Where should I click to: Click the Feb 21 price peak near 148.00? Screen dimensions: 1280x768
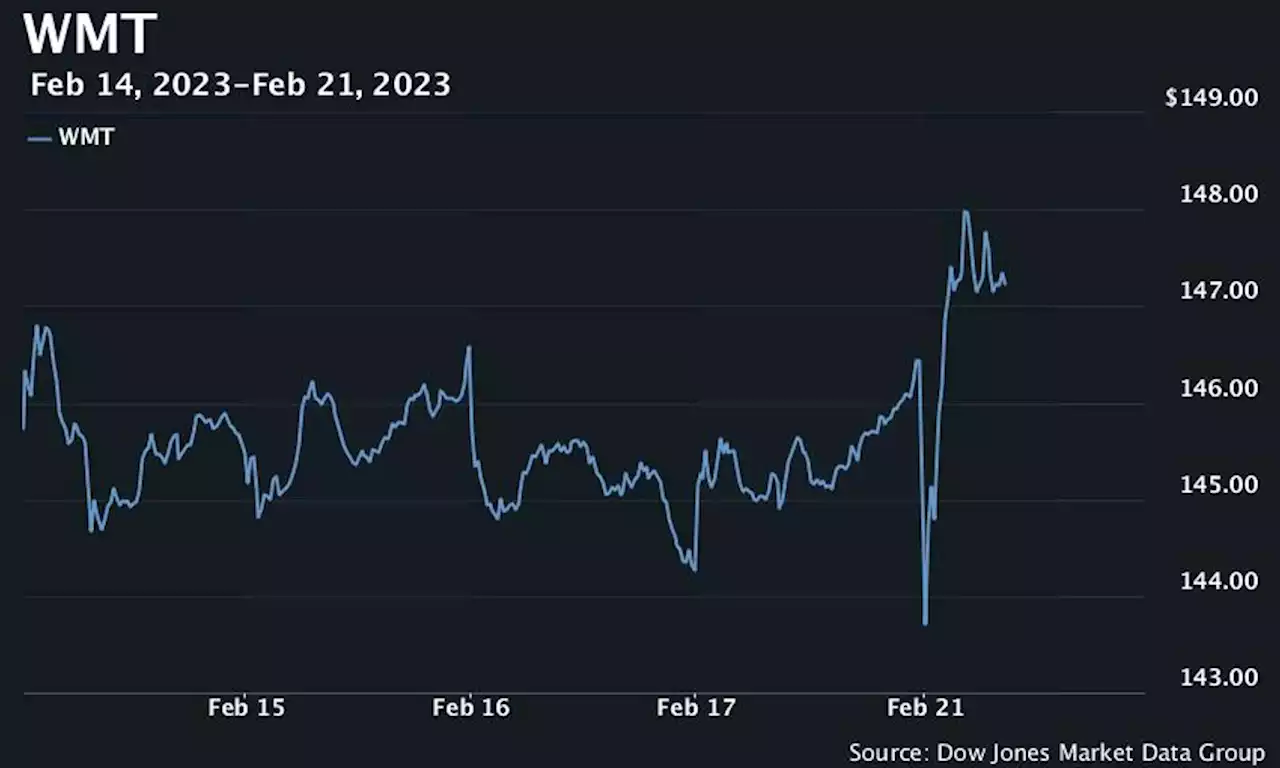coord(965,212)
